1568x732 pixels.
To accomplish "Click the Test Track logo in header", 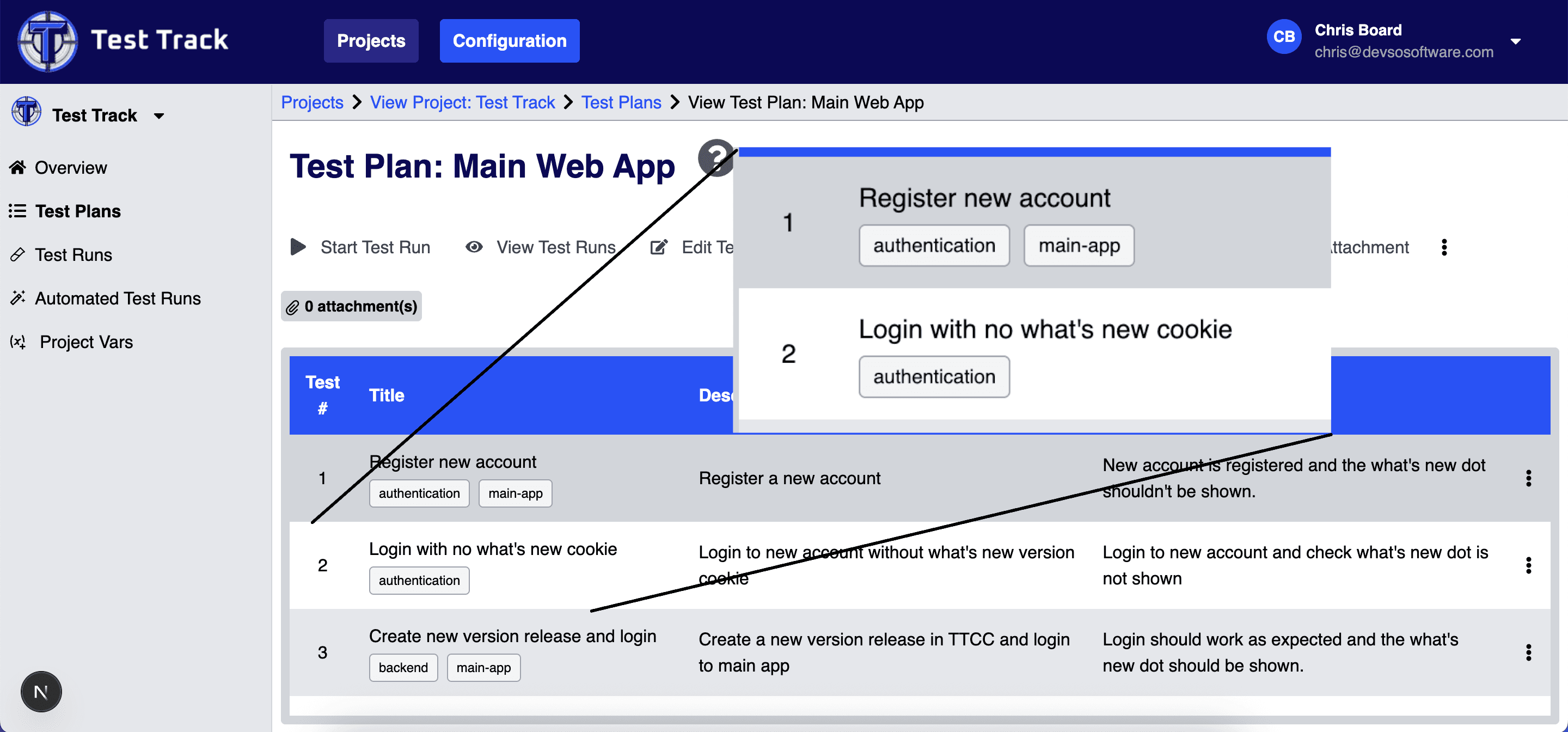I will (47, 41).
